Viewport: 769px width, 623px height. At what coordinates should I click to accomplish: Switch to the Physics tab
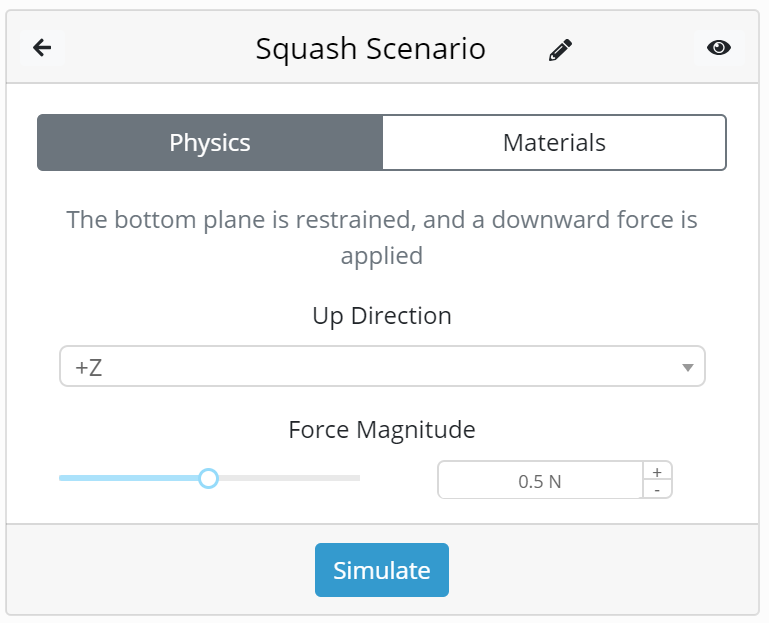pos(210,143)
